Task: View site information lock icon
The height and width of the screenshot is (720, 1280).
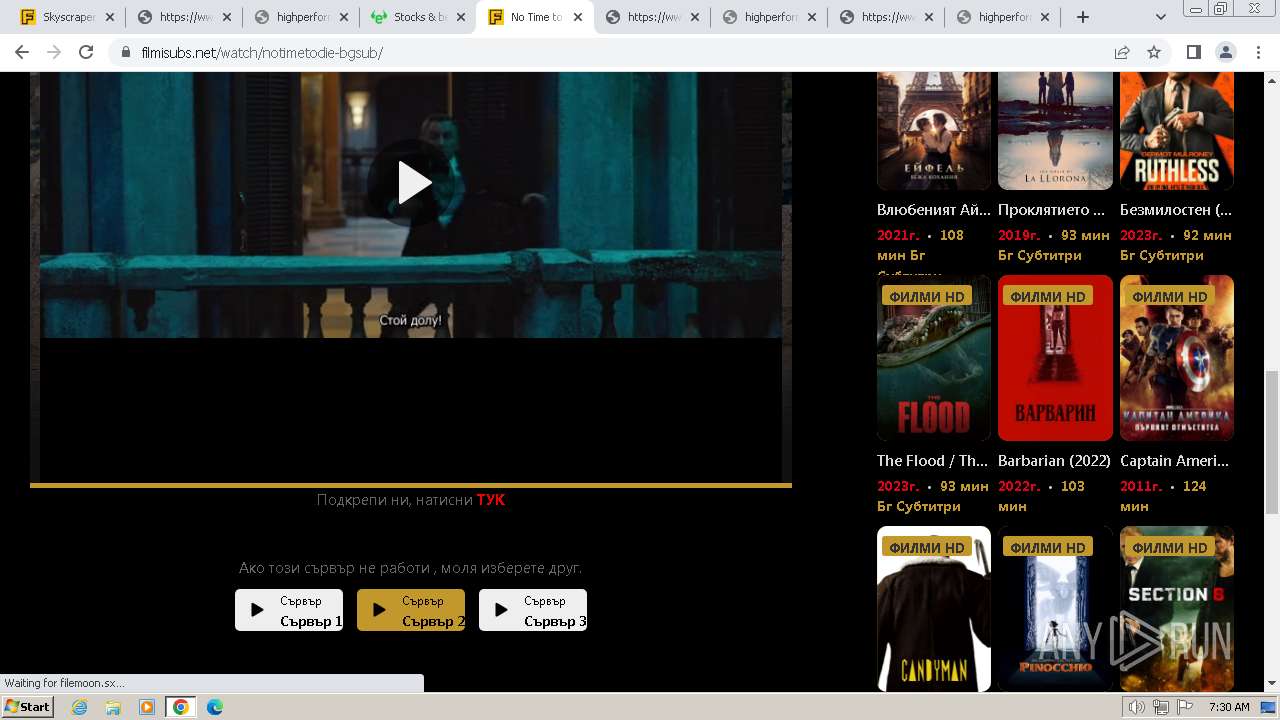Action: click(x=126, y=52)
